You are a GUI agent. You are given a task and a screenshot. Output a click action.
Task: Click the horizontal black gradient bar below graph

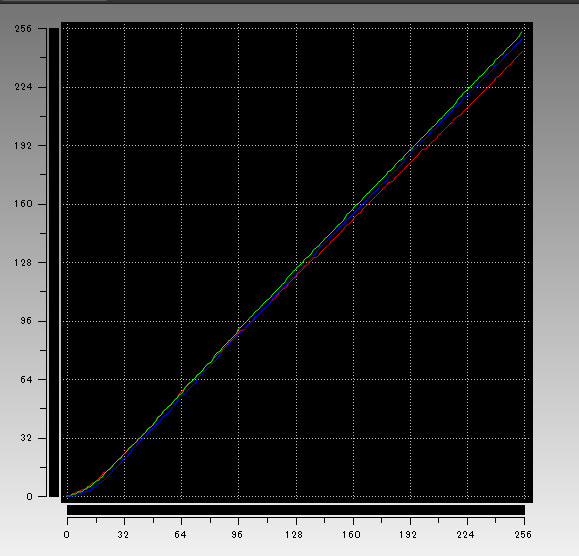point(296,509)
